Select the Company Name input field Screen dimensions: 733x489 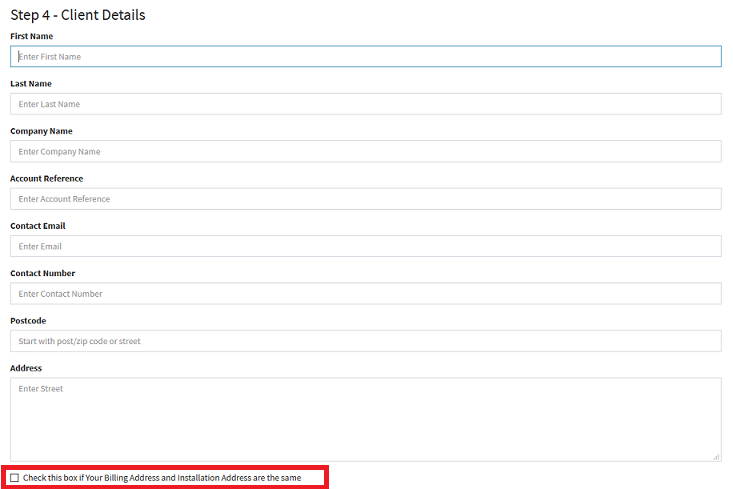pyautogui.click(x=366, y=151)
